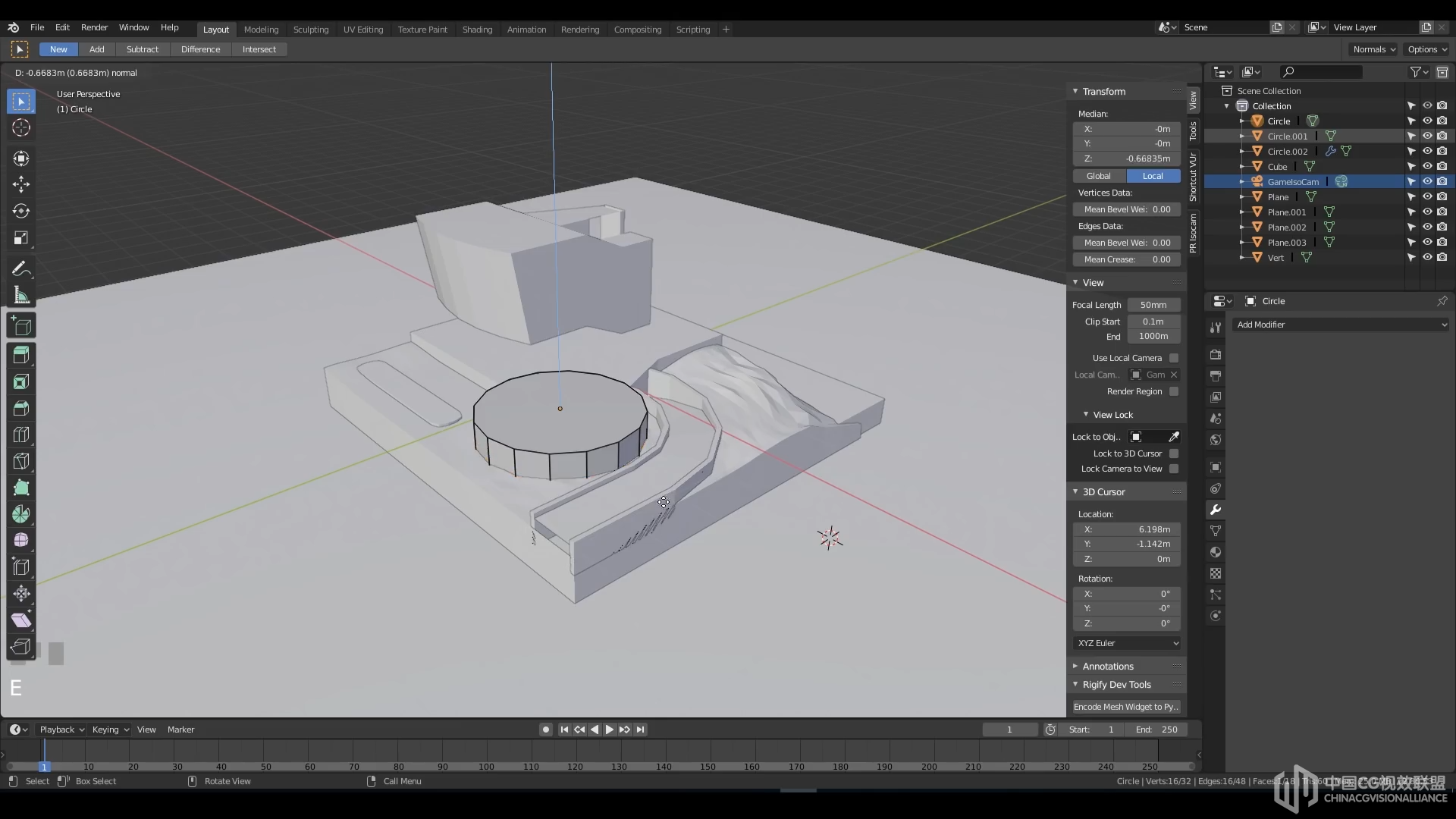Select the Inset Faces tool
The image size is (1456, 819).
tap(21, 381)
